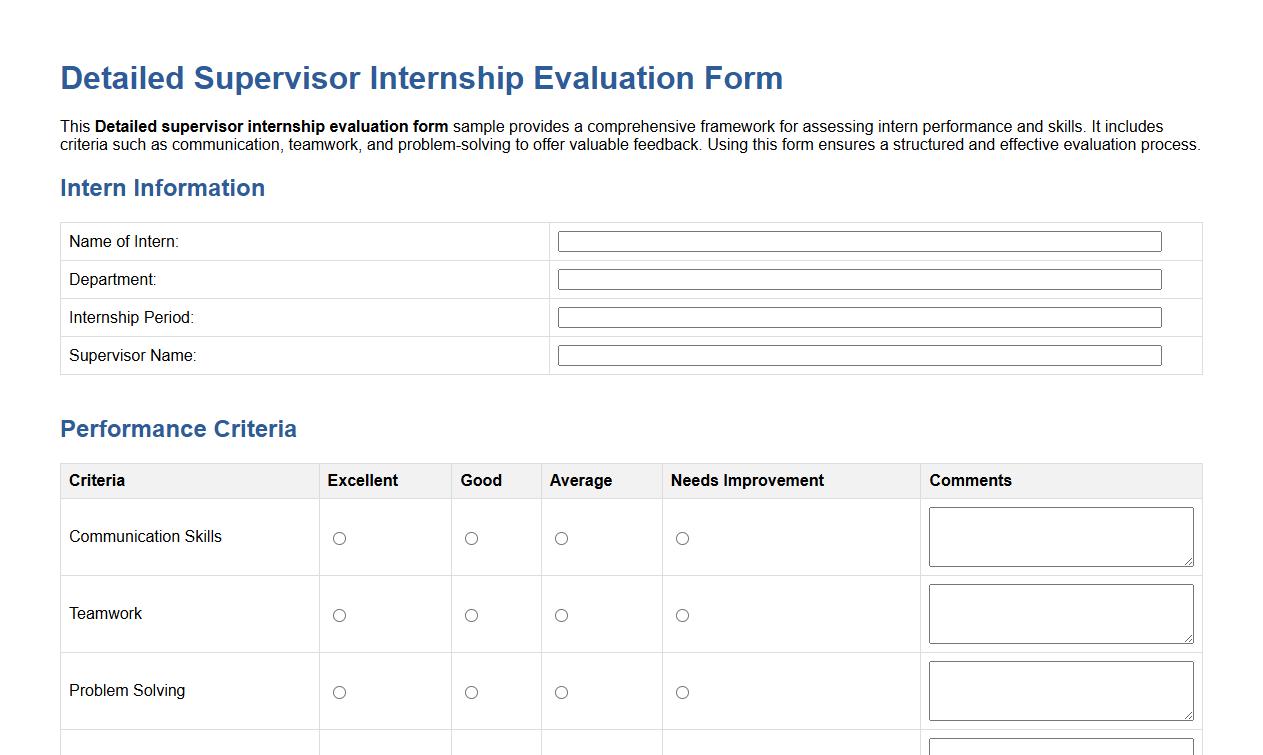Select Average rating for Teamwork
Screen dimensions: 1263x755
[x=561, y=615]
